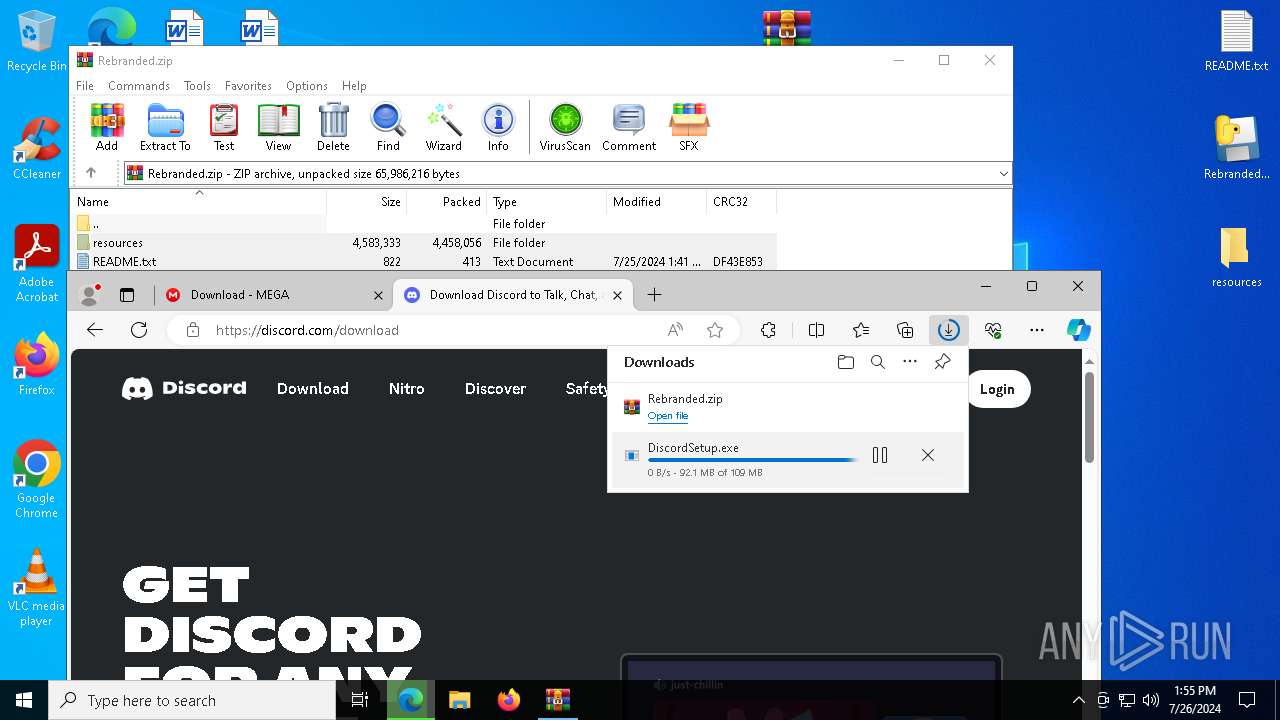This screenshot has width=1280, height=720.
Task: Toggle split screen in Edge
Action: click(816, 330)
